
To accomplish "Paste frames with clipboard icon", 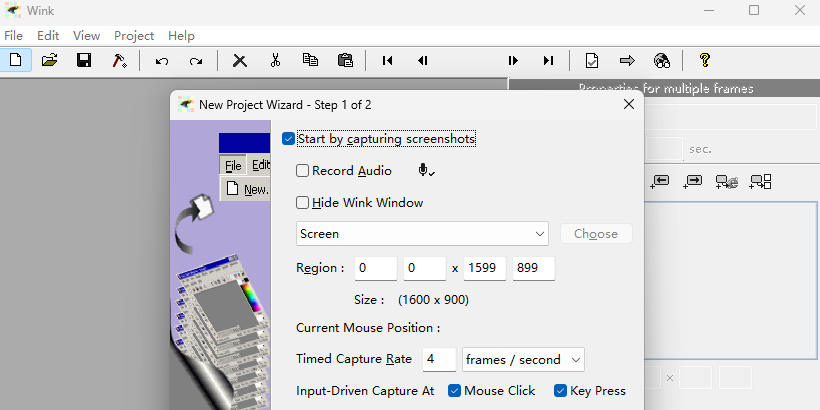I will [x=345, y=60].
